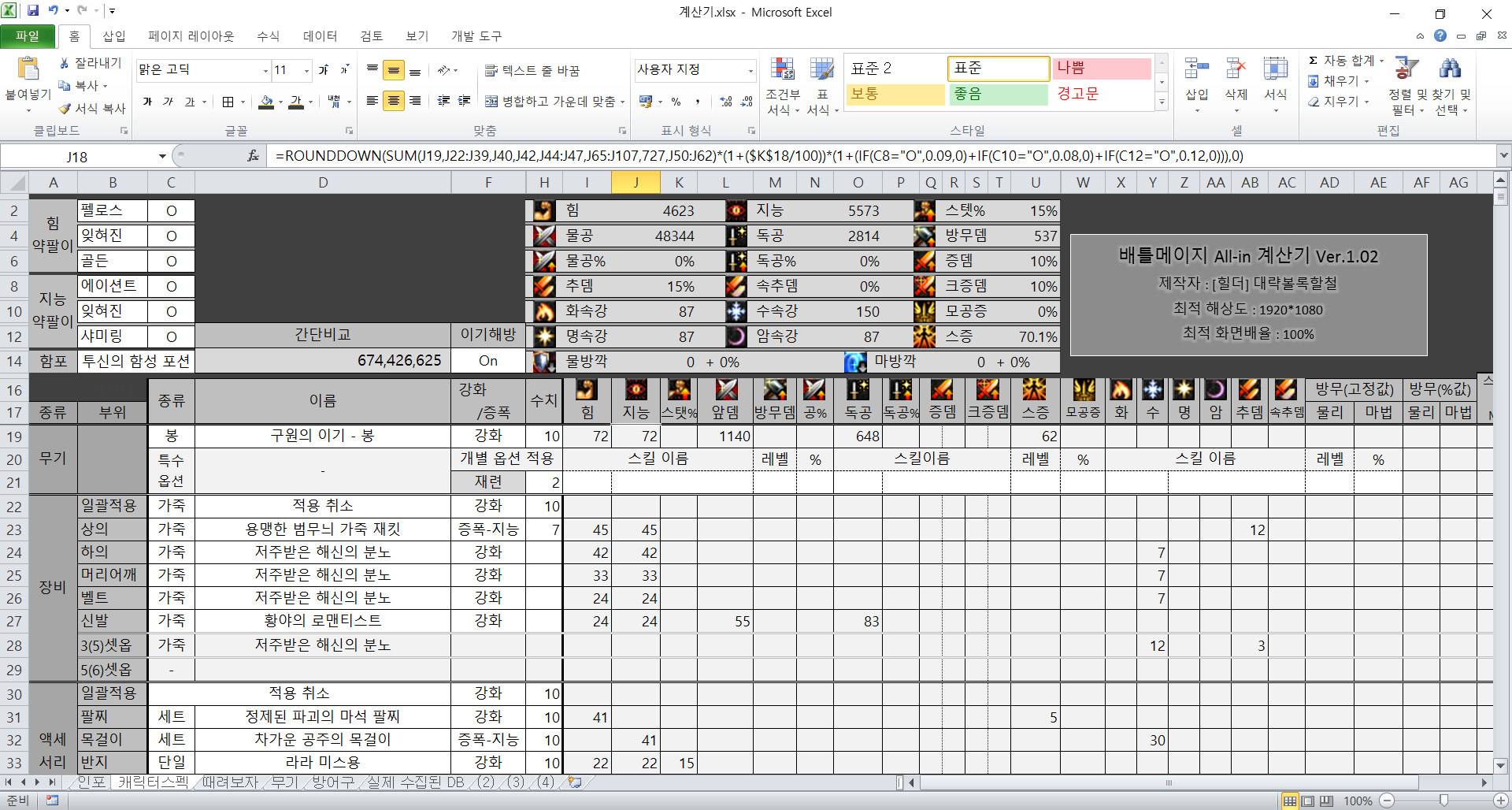Open the 수식 (Formulas) ribbon tab
This screenshot has height=810, width=1512.
tap(268, 36)
